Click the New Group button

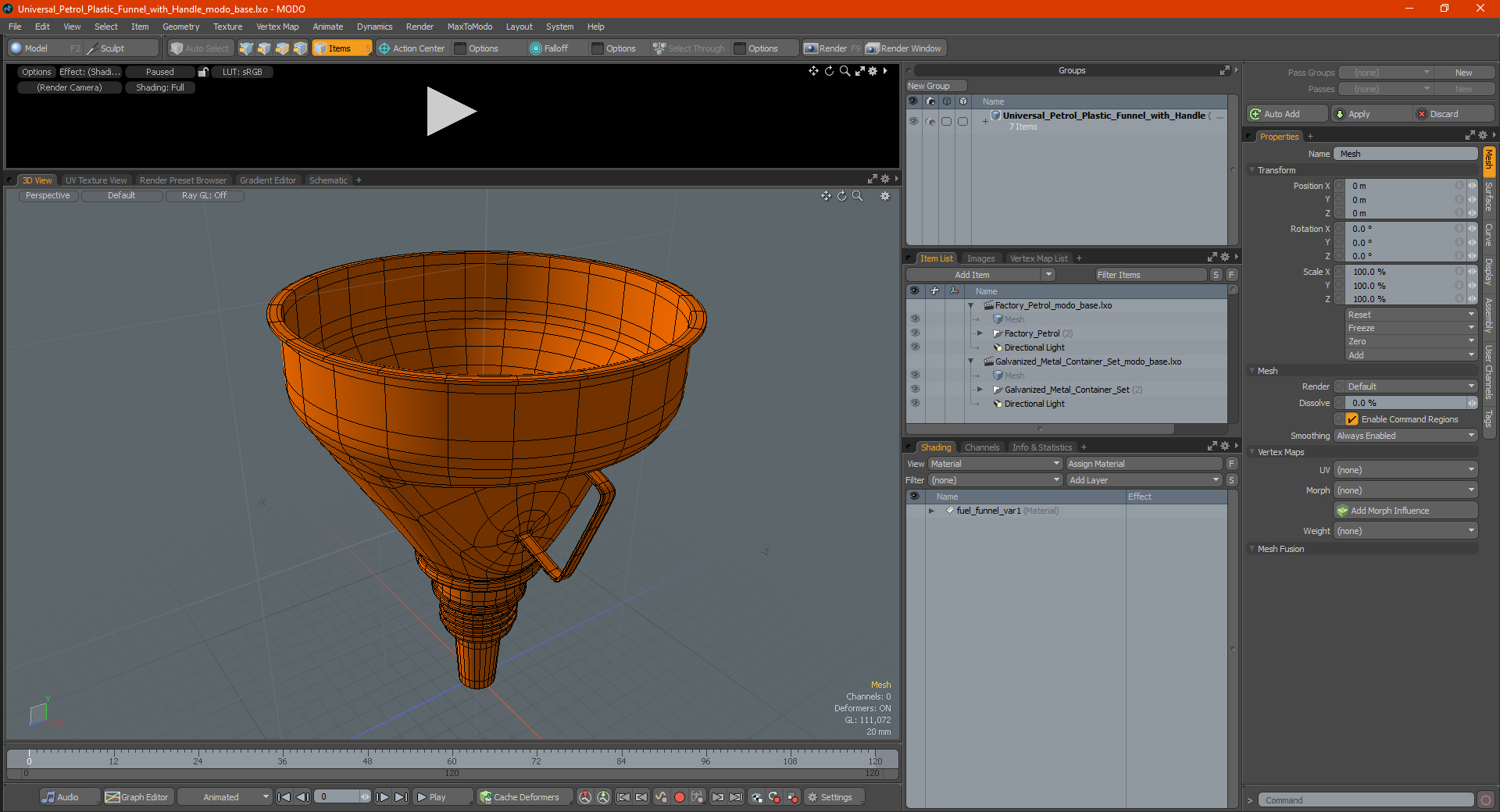(936, 86)
